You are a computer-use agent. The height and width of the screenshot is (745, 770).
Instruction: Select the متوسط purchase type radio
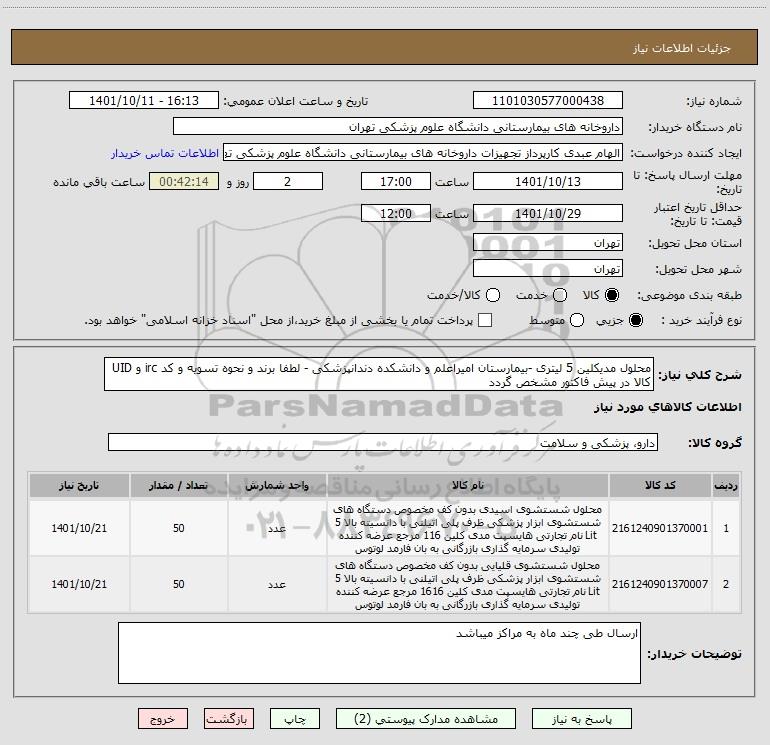[x=577, y=320]
